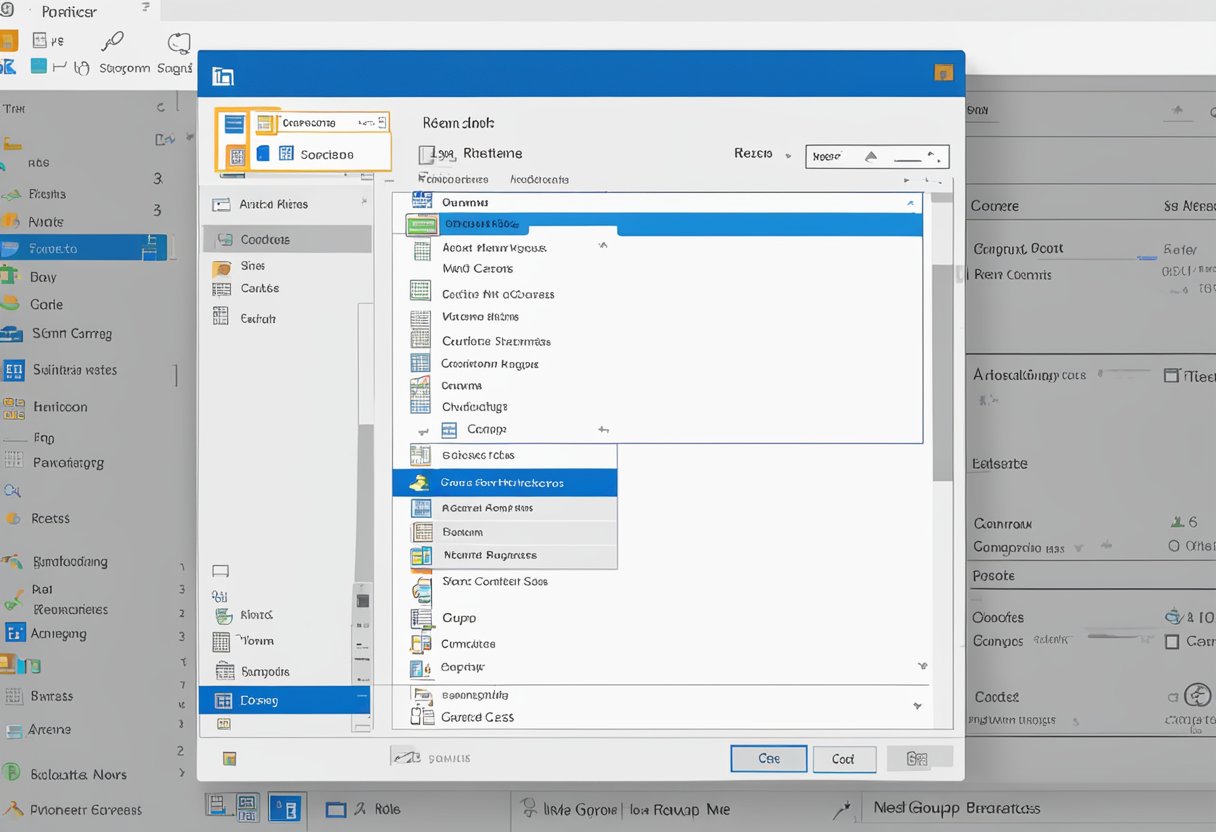This screenshot has height=832, width=1216.
Task: Click the app icon in the dialog title bar
Action: point(222,74)
